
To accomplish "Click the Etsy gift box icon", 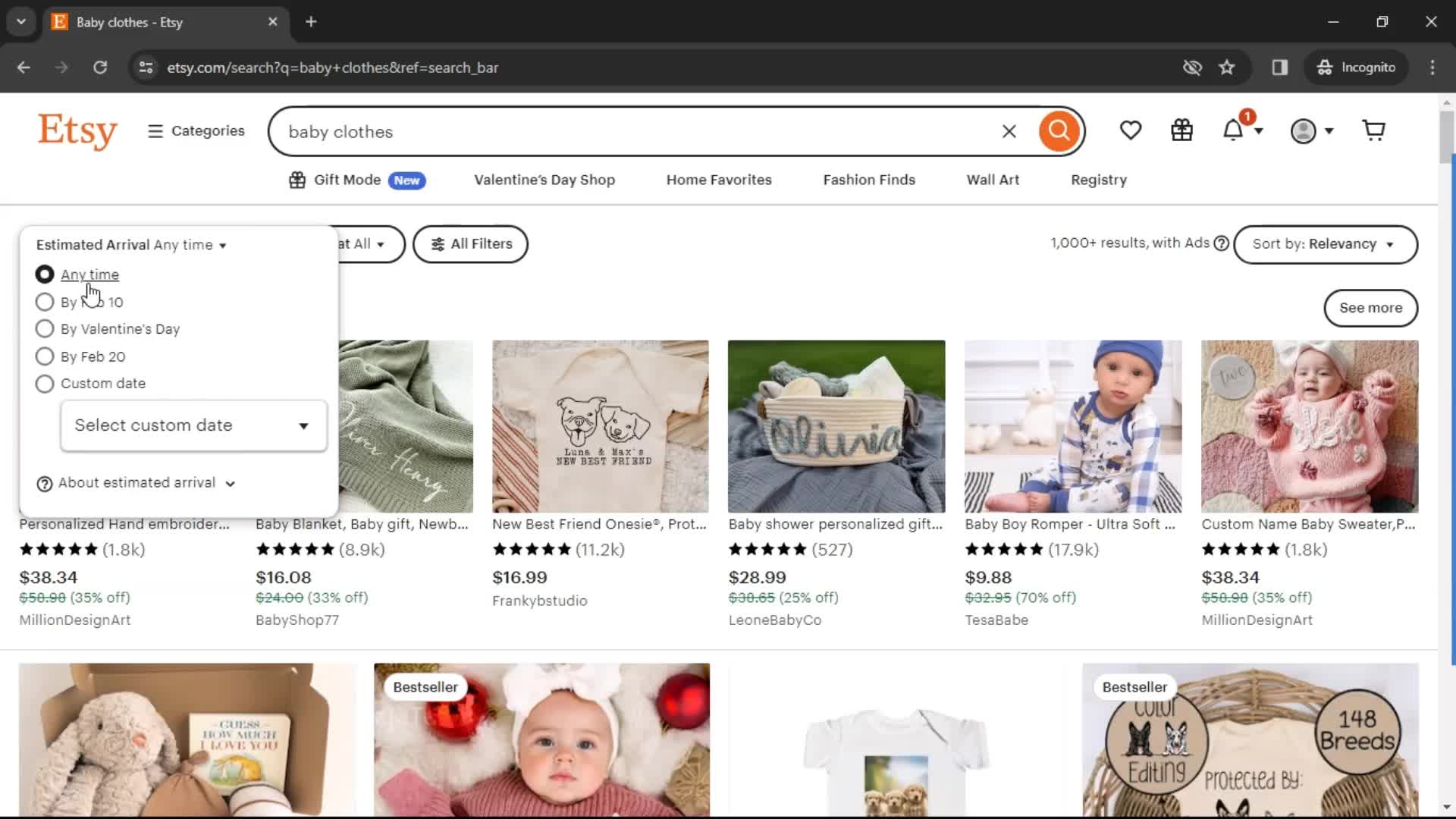I will point(1182,131).
